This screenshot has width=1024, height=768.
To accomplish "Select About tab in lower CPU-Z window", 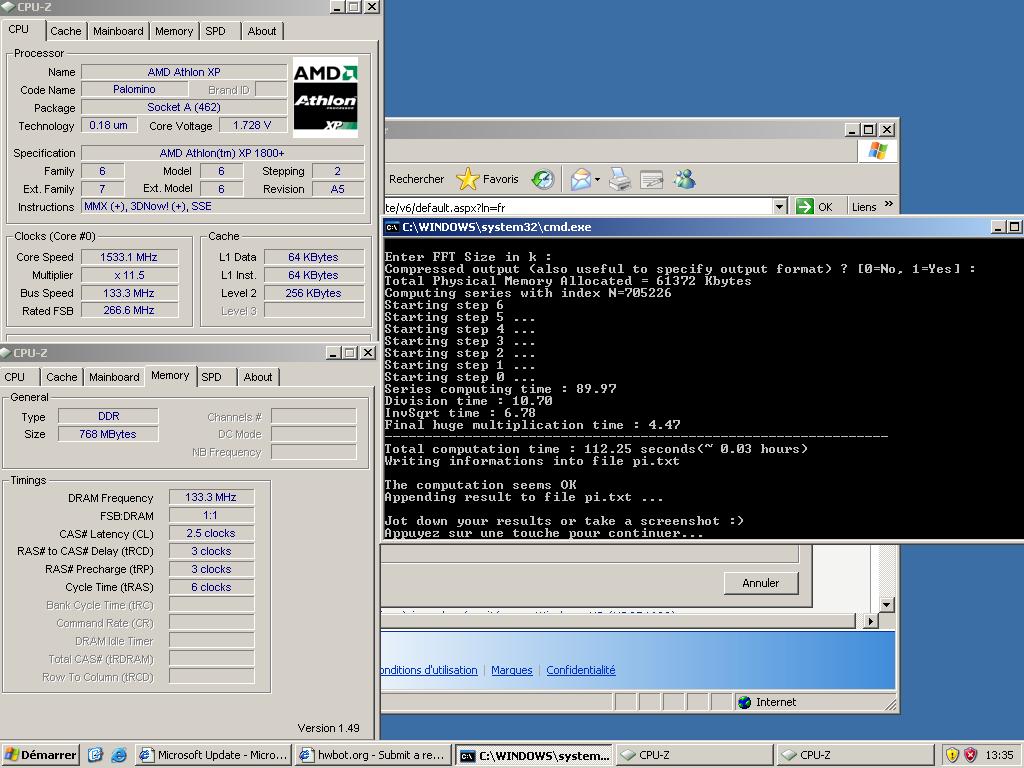I will coord(258,377).
